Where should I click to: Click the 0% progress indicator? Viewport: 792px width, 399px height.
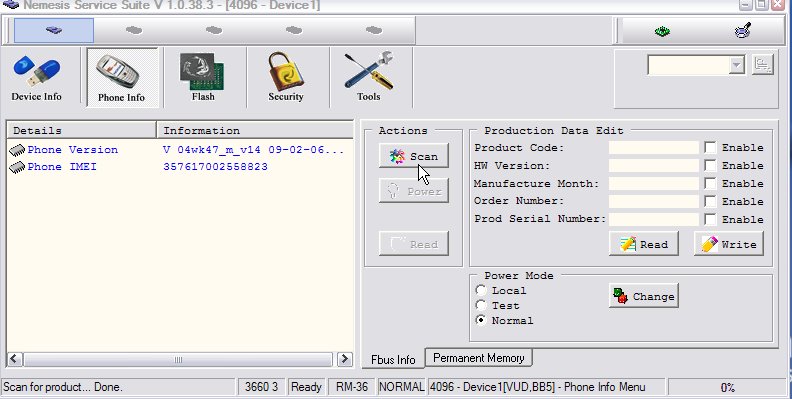click(x=727, y=387)
